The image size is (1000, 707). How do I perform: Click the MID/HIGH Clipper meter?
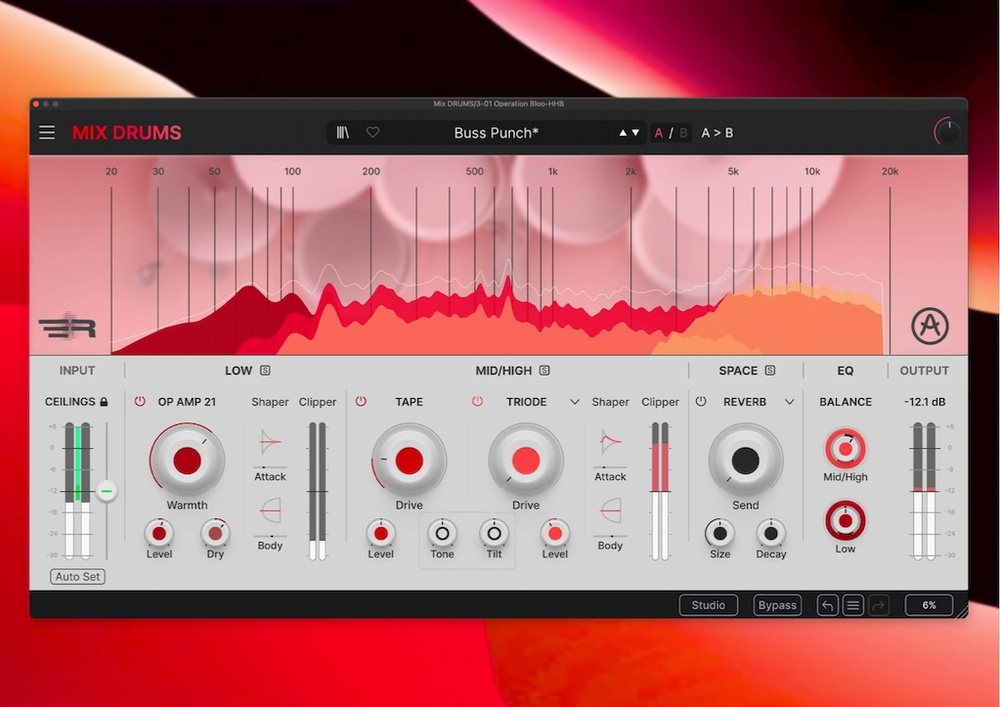click(660, 491)
